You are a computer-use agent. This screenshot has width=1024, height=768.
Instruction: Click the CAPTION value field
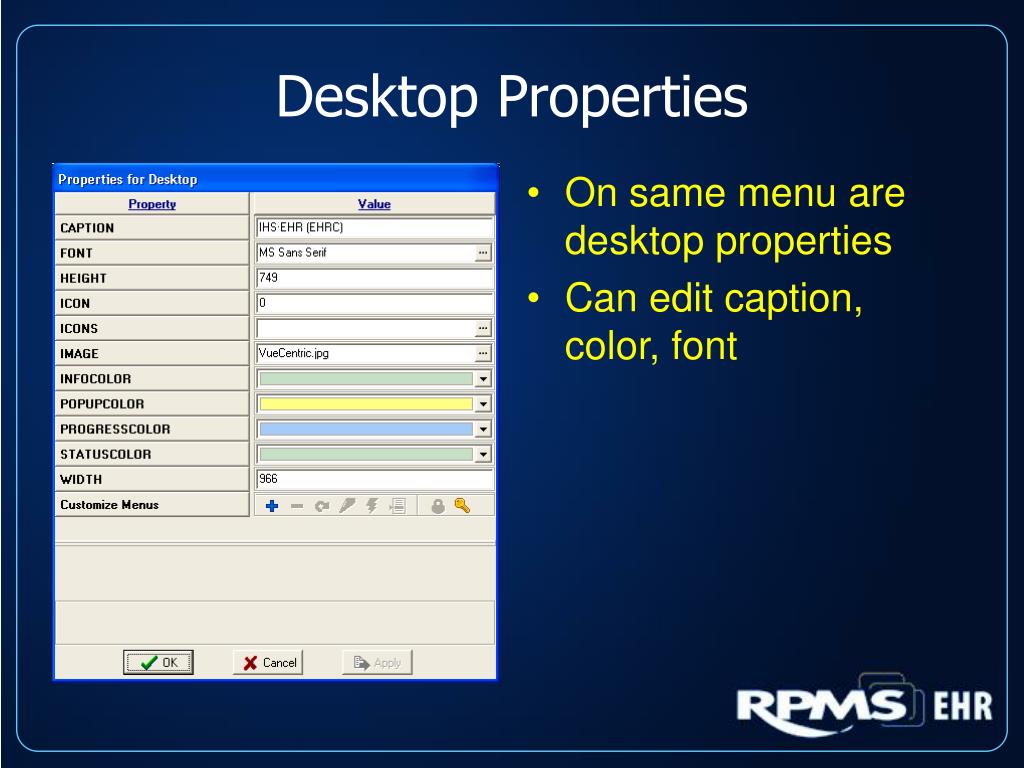pos(374,228)
